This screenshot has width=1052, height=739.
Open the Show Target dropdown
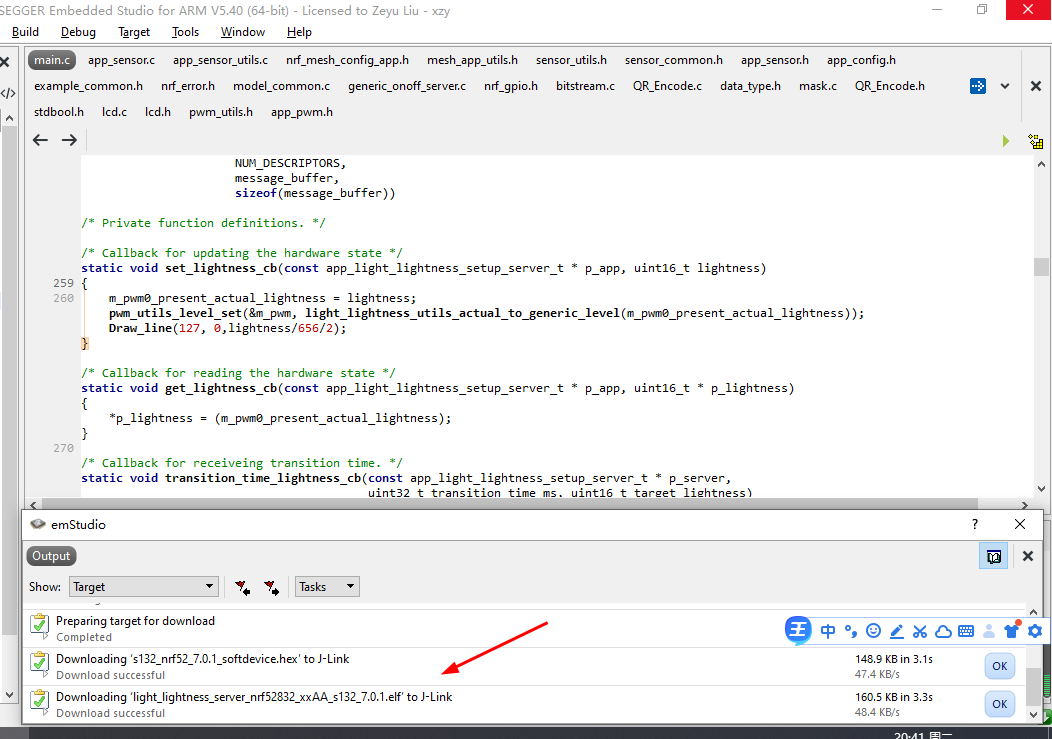[144, 587]
